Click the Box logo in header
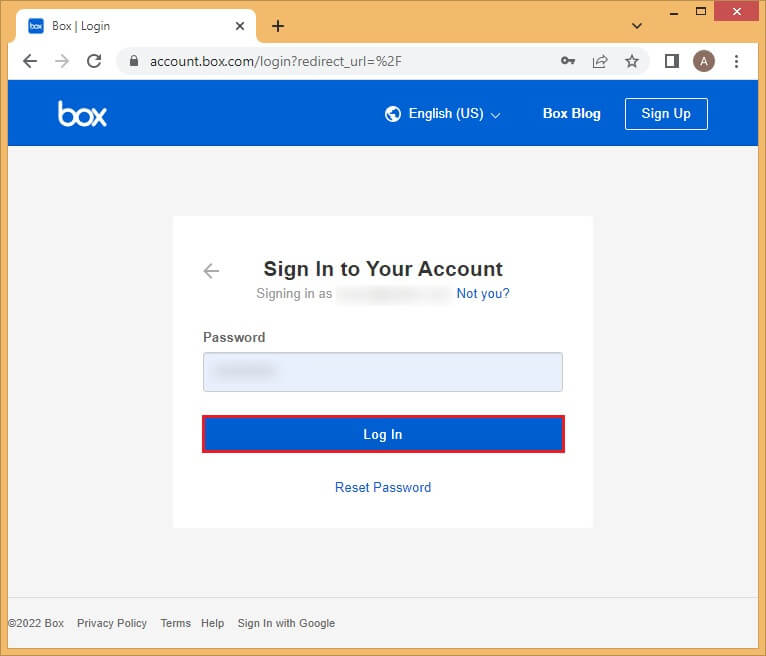Viewport: 766px width, 656px height. click(82, 114)
